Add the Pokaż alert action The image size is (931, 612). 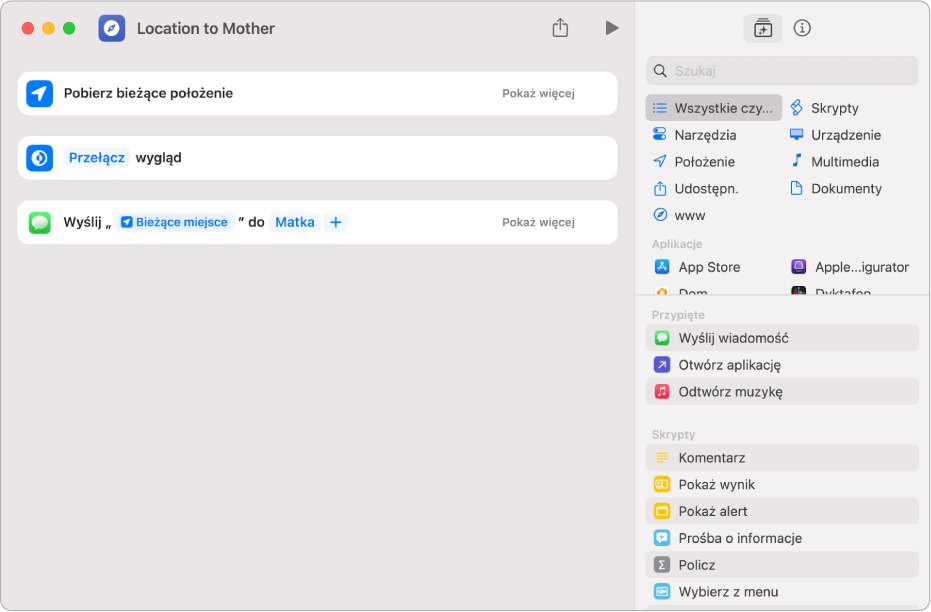point(782,510)
